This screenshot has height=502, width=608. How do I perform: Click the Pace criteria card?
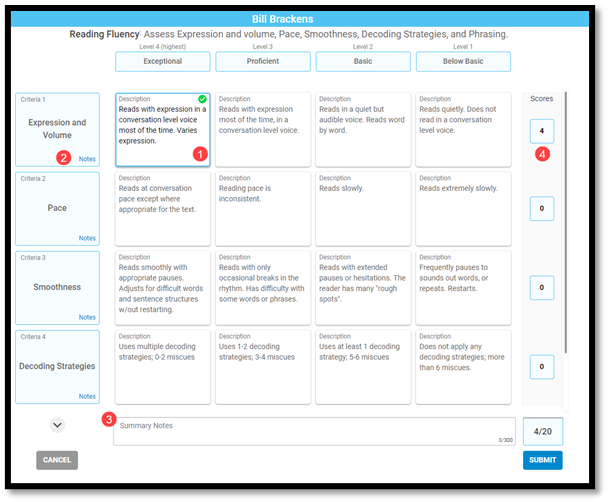pos(57,209)
